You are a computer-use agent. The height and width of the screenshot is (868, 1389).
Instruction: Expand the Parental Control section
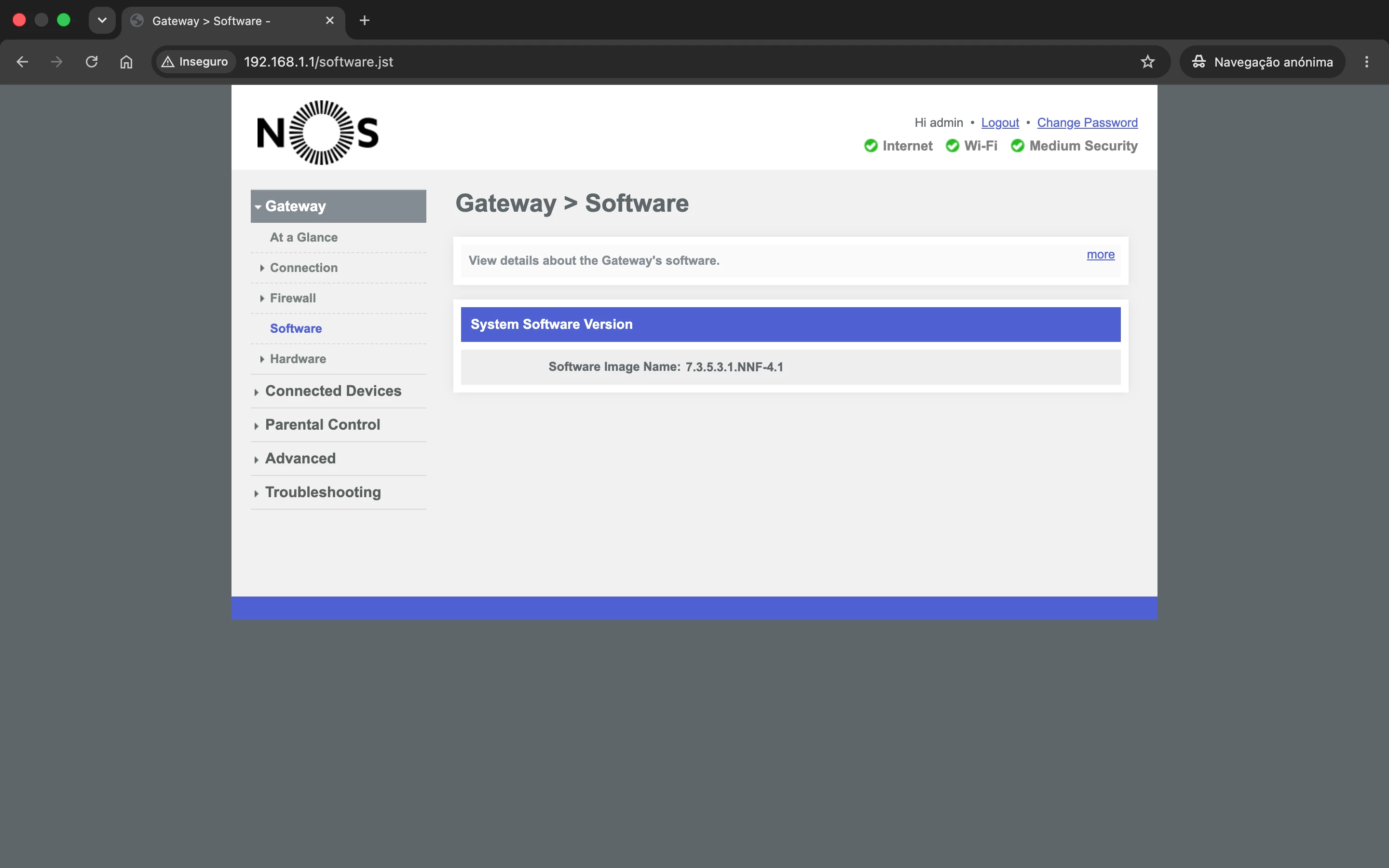[323, 425]
